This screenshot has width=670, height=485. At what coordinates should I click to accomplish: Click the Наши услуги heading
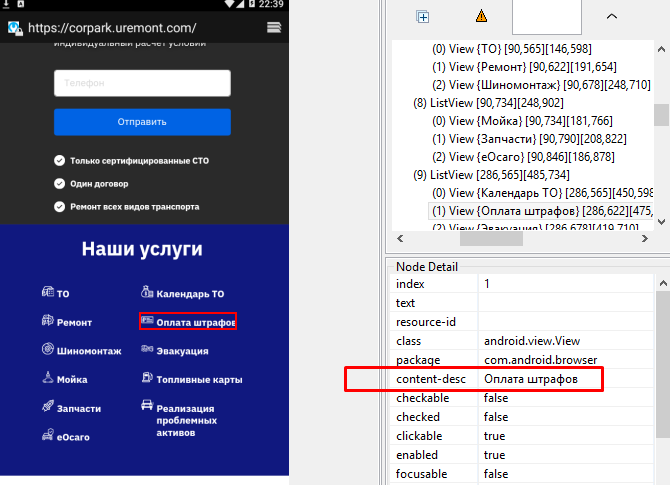pos(142,249)
